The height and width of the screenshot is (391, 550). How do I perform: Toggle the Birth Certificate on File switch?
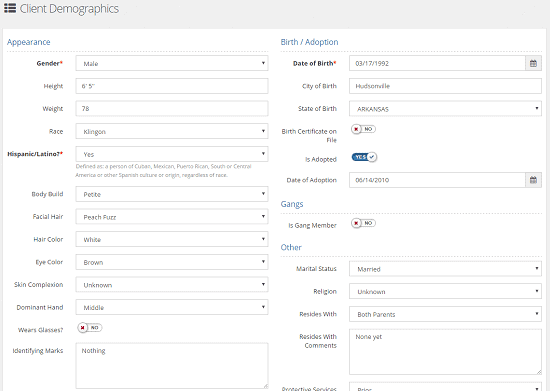(363, 129)
